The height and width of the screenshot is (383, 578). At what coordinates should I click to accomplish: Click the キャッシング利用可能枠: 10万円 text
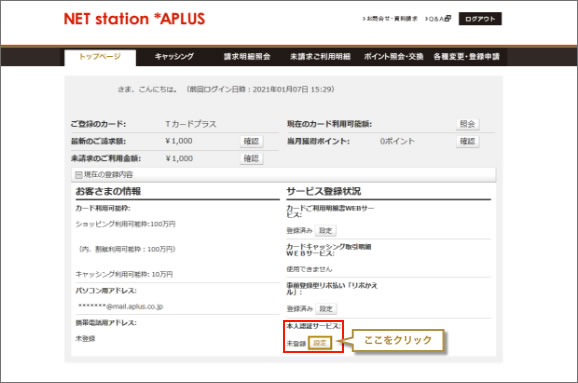pyautogui.click(x=124, y=274)
